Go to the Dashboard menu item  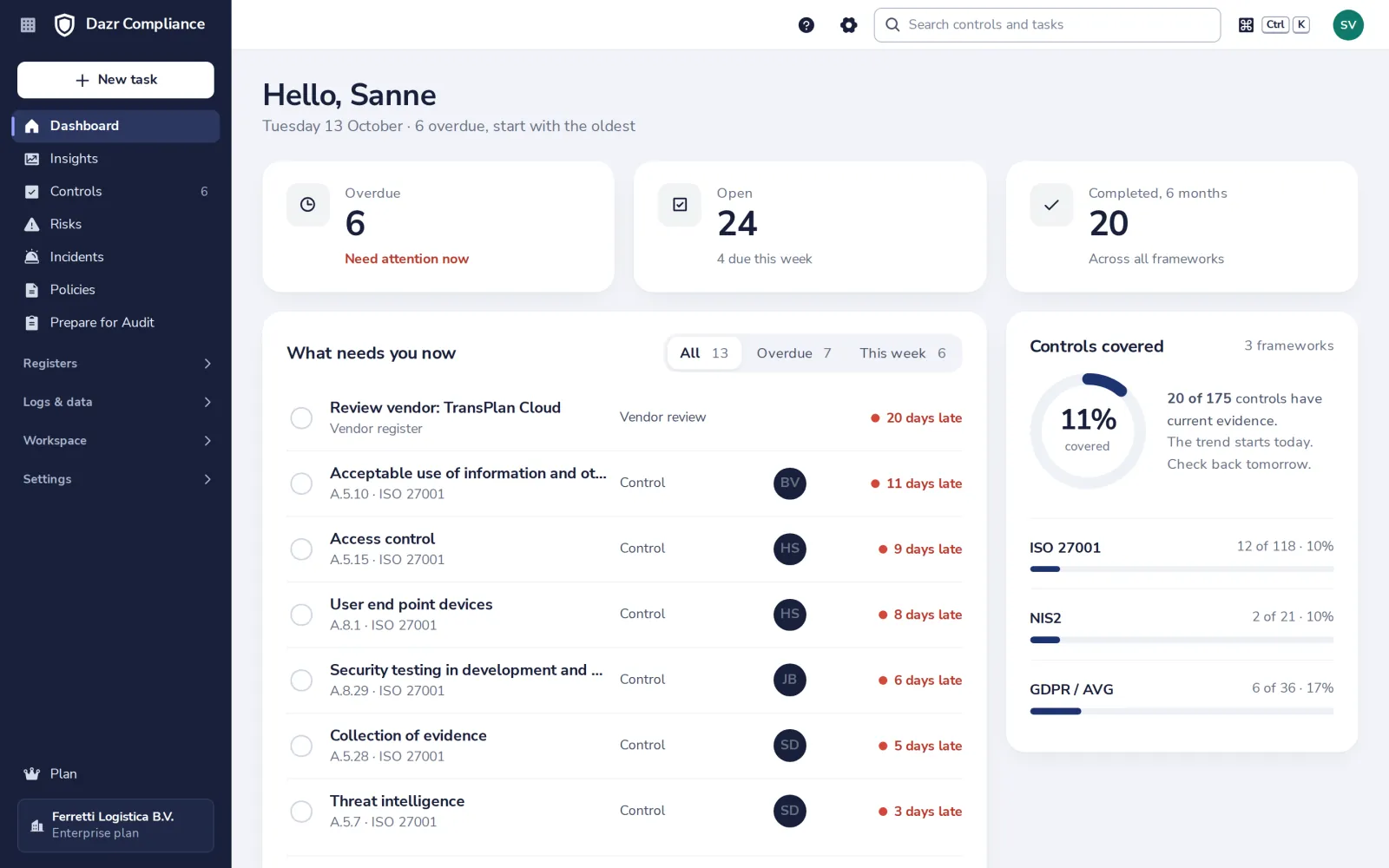[x=116, y=126]
